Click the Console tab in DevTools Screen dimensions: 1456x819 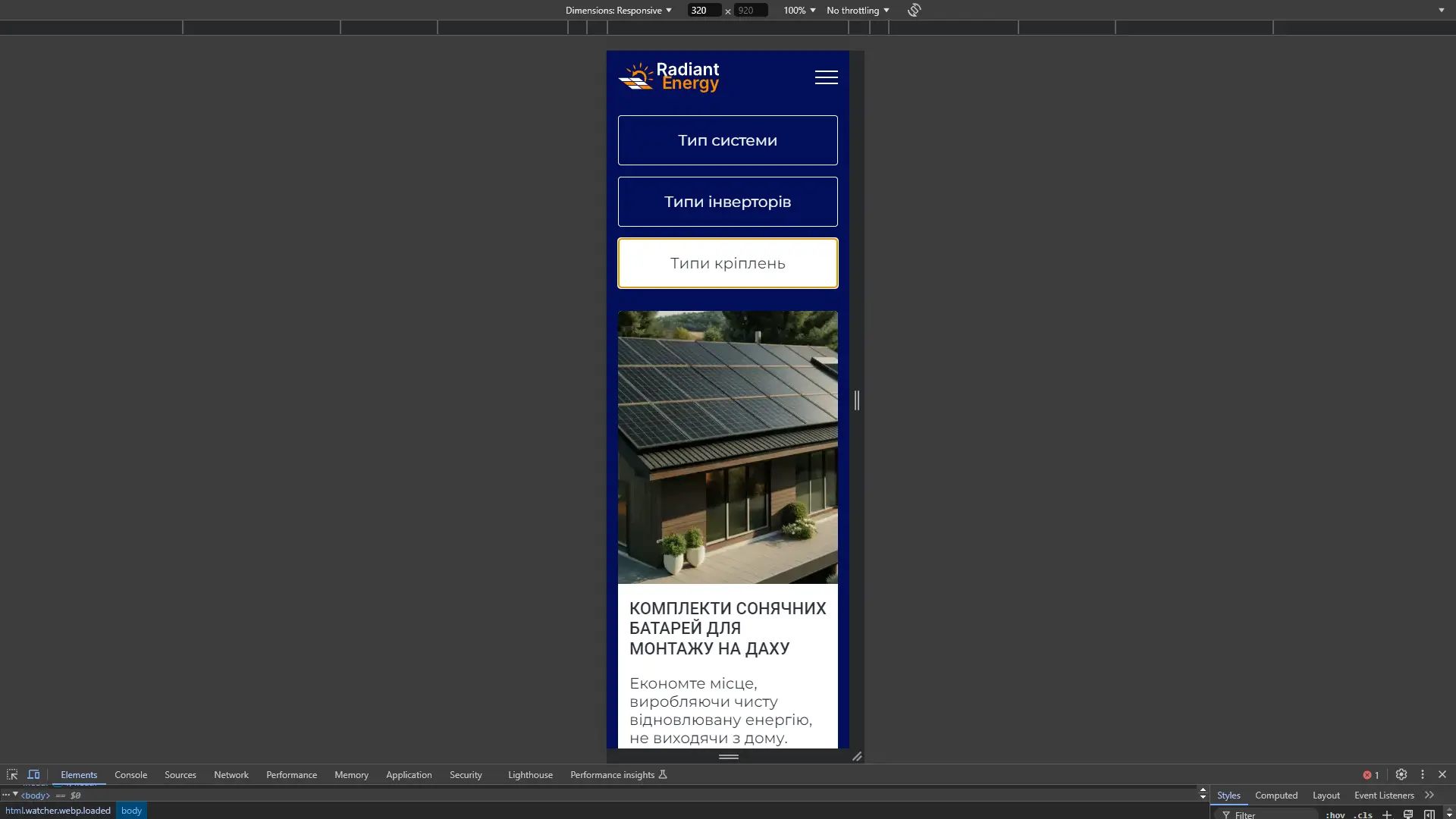pyautogui.click(x=130, y=774)
